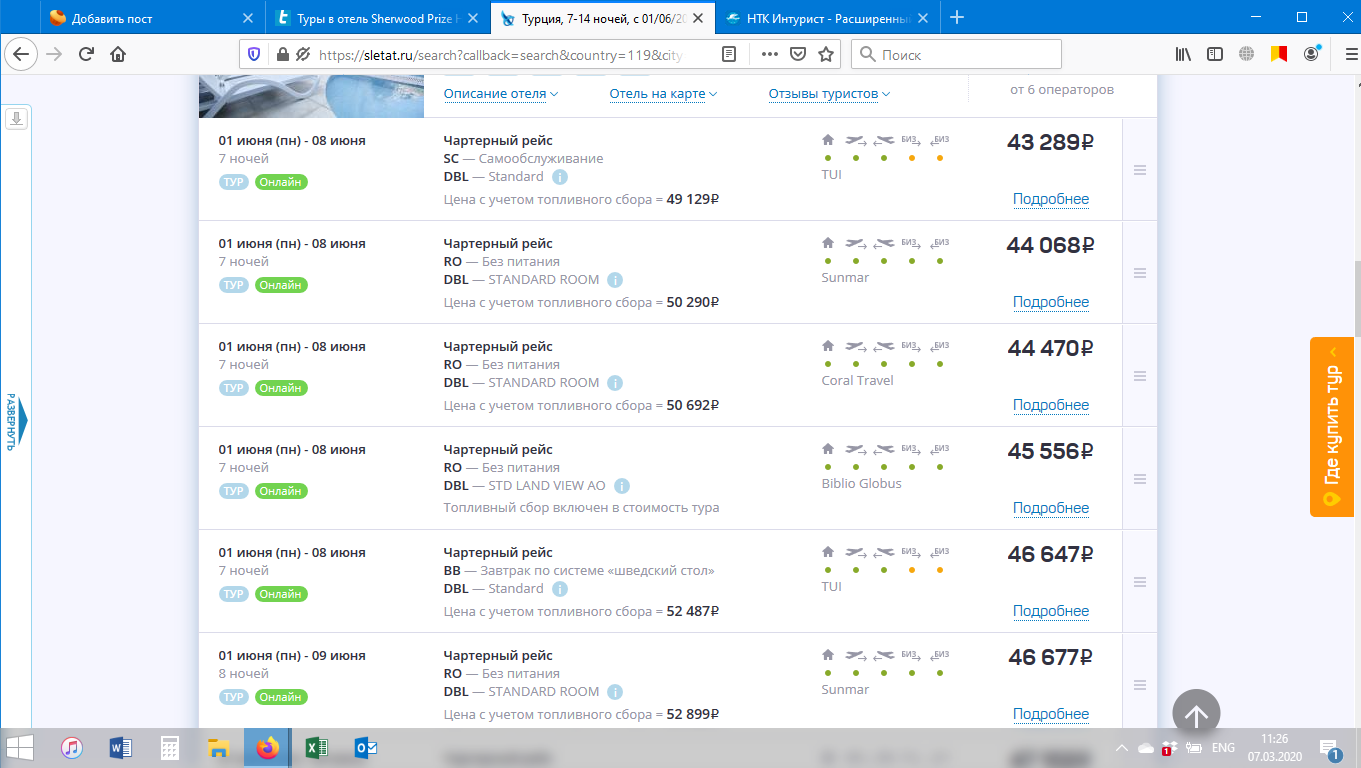The width and height of the screenshot is (1361, 768).
Task: Open page actions three-dot menu
Action: pyautogui.click(x=770, y=54)
